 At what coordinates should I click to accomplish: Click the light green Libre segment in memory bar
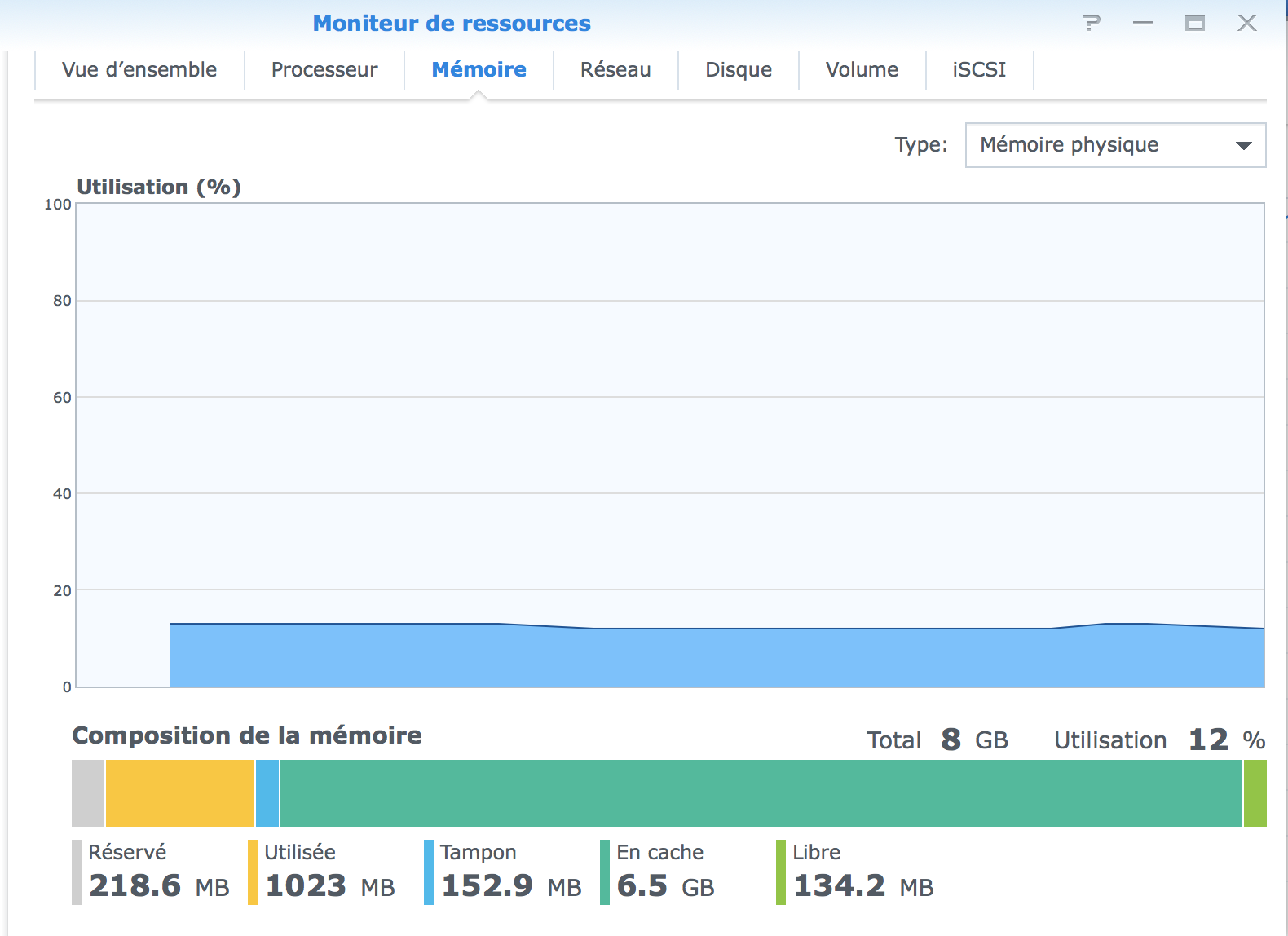1255,793
